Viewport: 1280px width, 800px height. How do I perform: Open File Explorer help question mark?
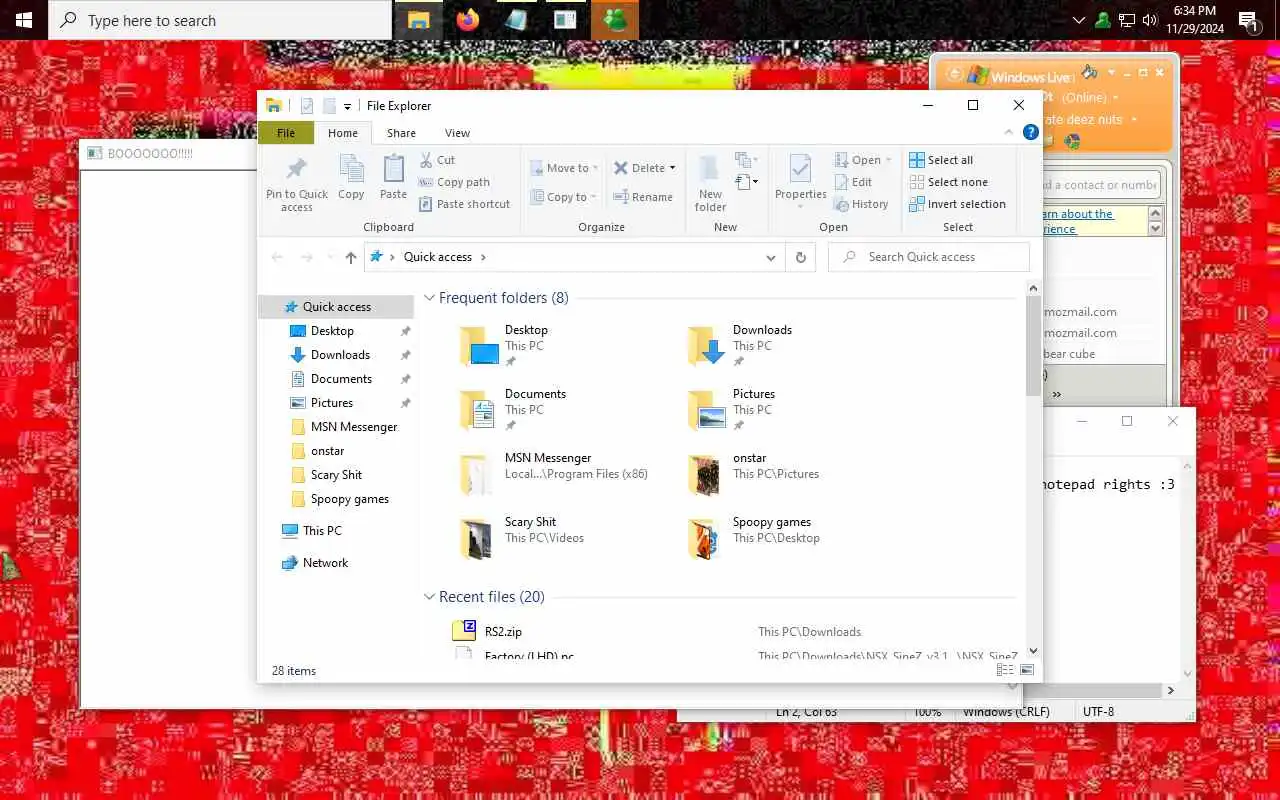[1031, 133]
